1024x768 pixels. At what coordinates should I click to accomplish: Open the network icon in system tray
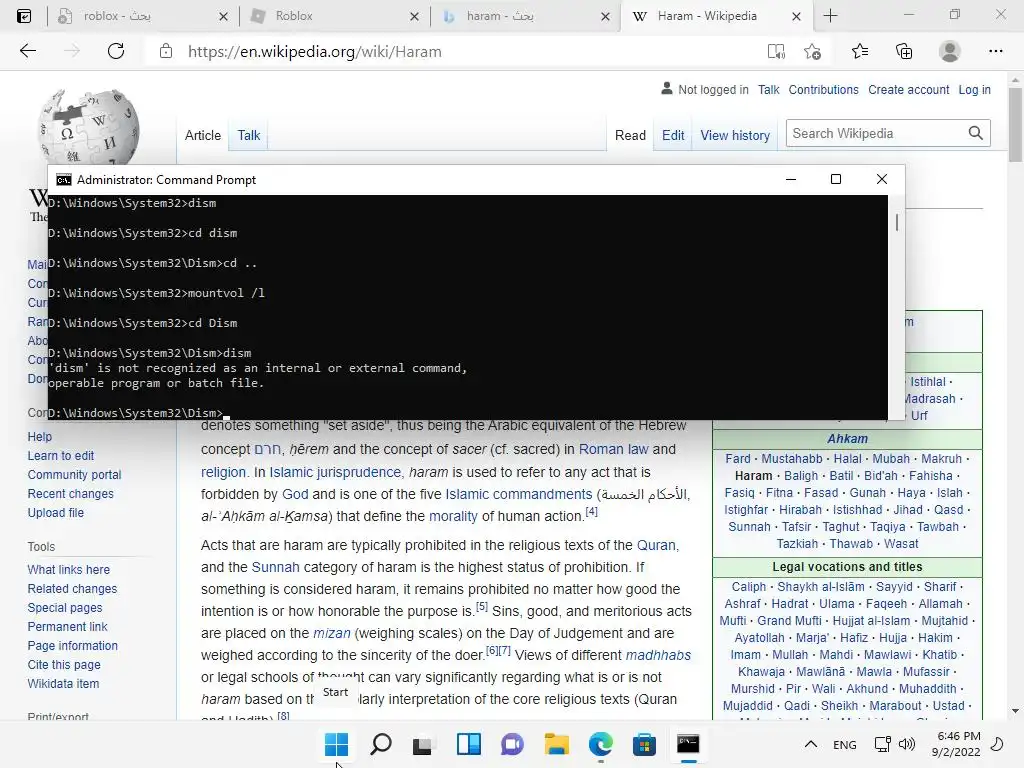pos(882,744)
